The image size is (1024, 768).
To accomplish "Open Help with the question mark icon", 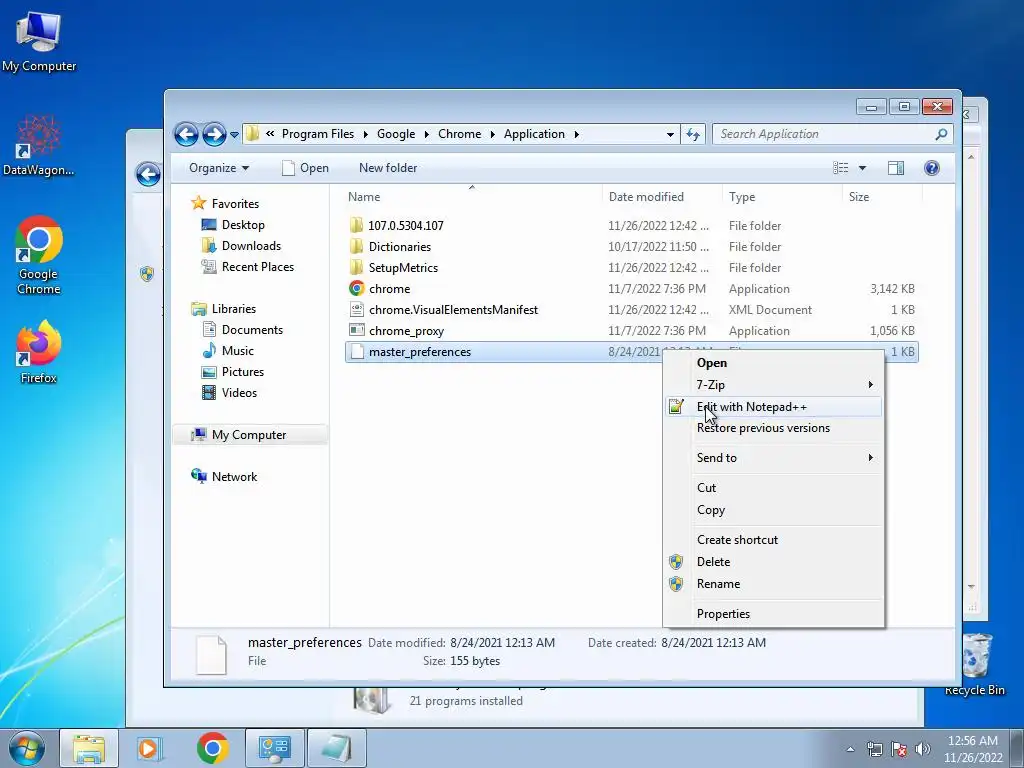I will pos(932,168).
